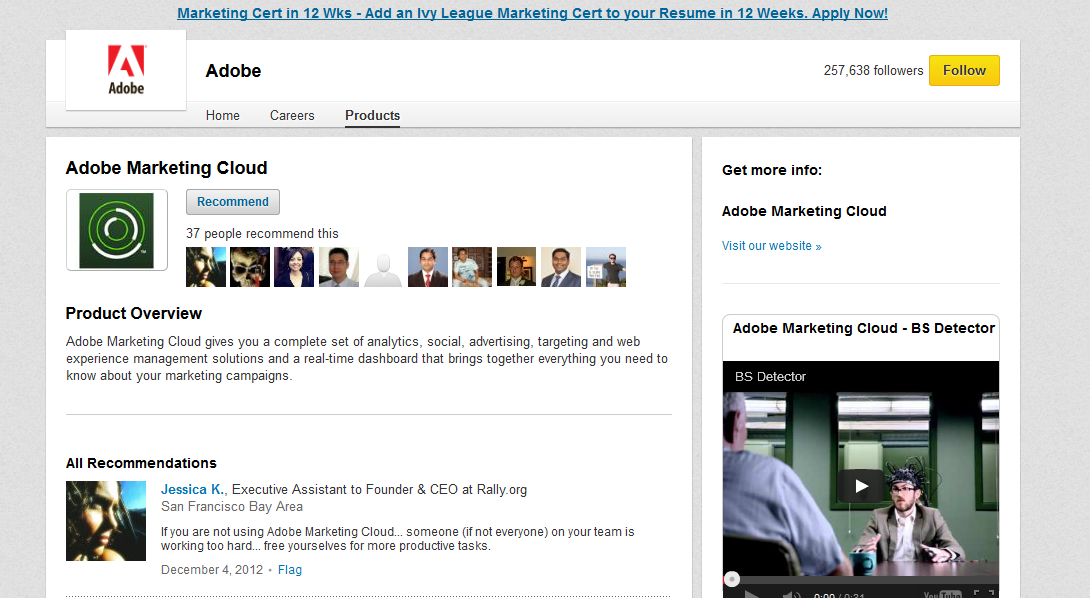Open Jessica K.'s profile link
1090x598 pixels.
(193, 490)
